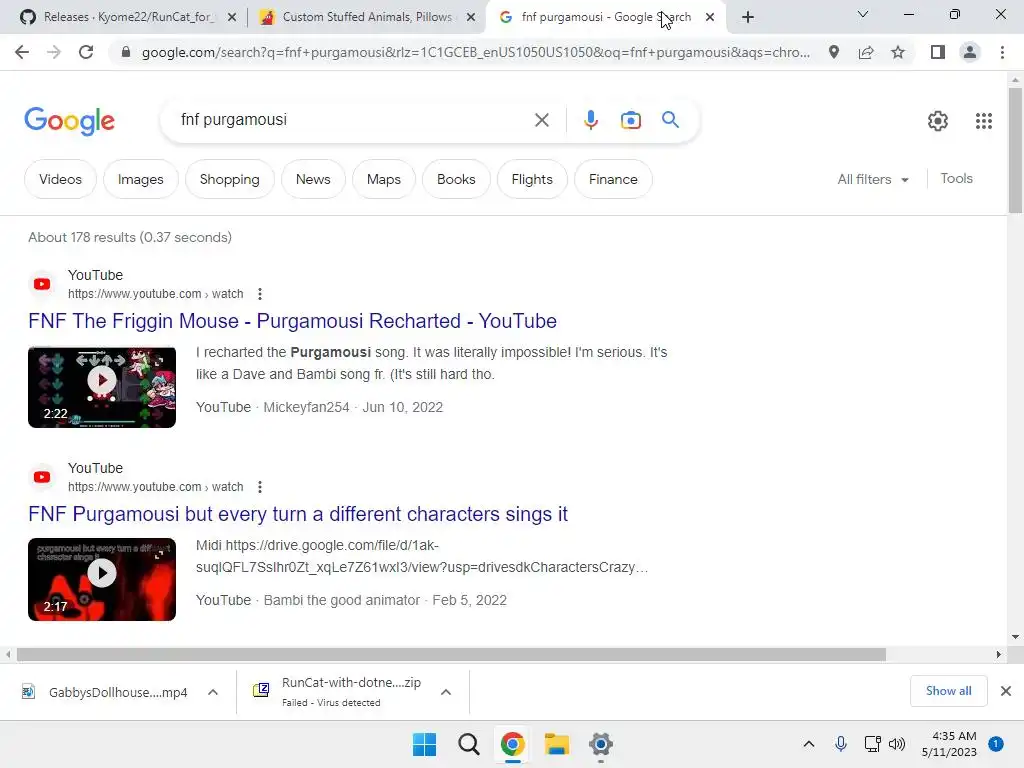Select the Finance filter

(x=613, y=179)
